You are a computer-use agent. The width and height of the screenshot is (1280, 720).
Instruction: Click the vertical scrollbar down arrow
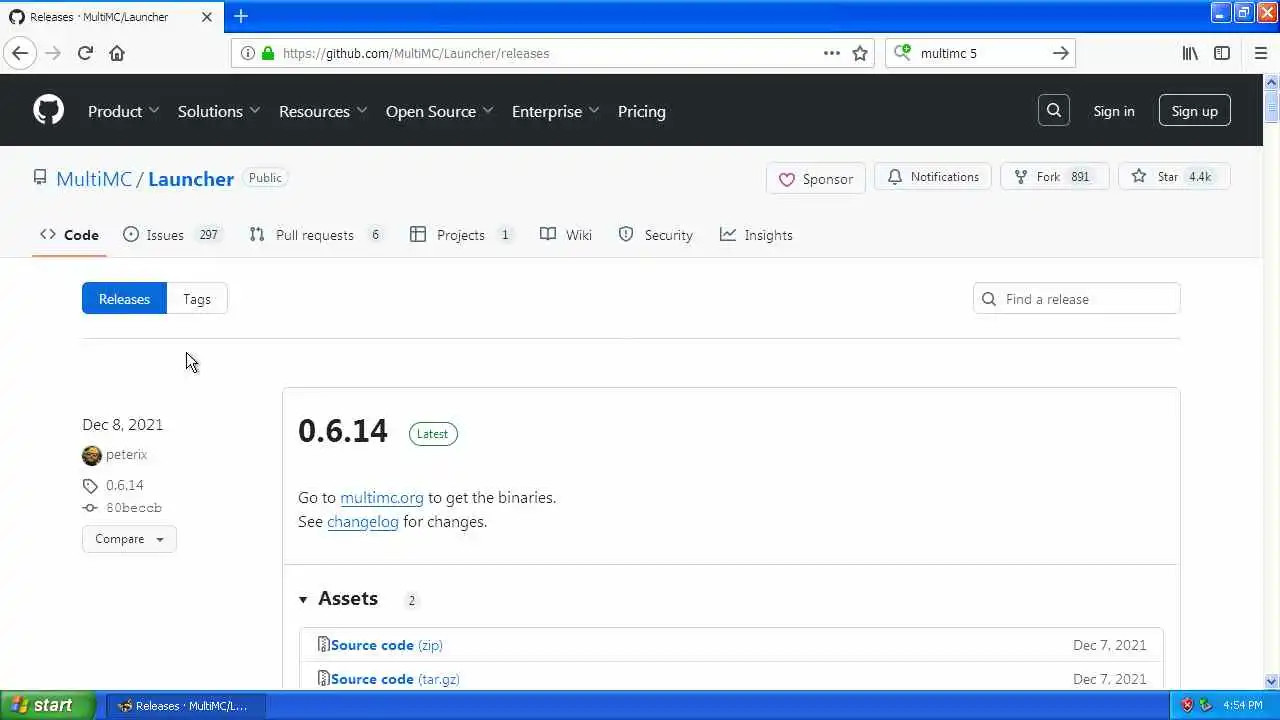pos(1272,681)
